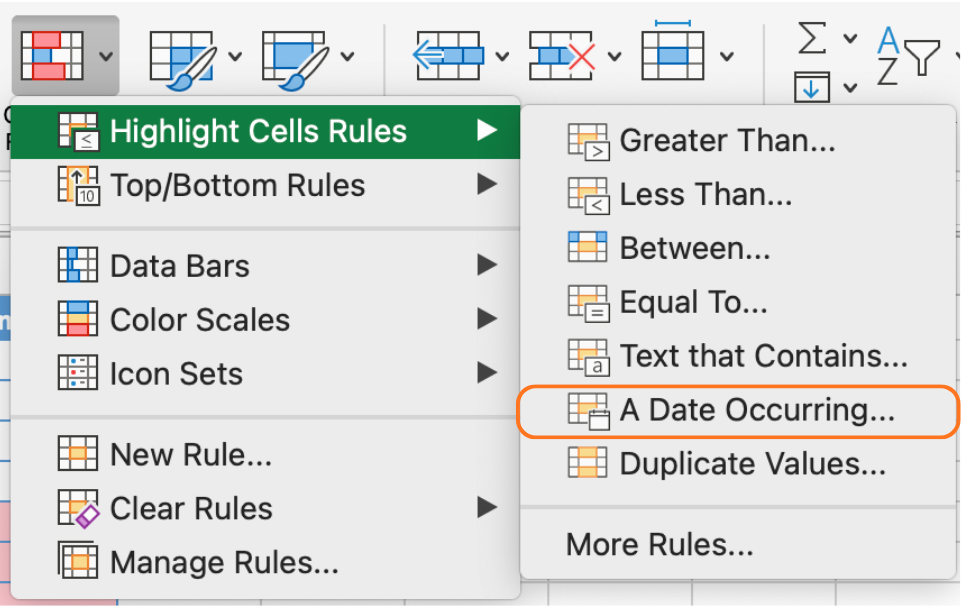The image size is (961, 607).
Task: Open the Format as Table icon
Action: tap(185, 56)
